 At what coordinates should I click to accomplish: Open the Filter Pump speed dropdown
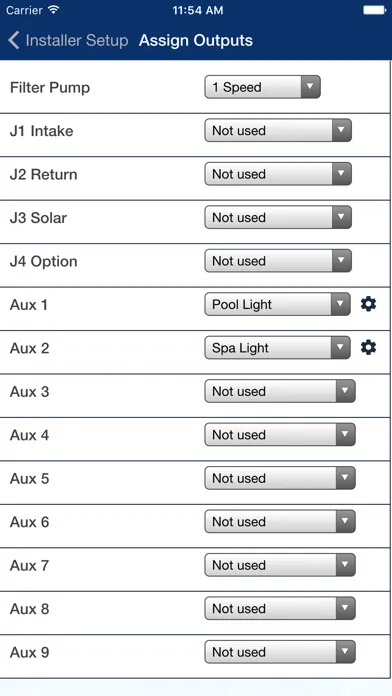pos(262,87)
